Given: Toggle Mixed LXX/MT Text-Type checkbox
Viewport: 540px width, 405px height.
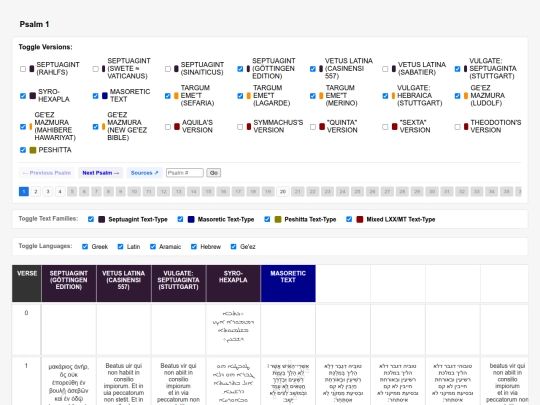Looking at the screenshot, I should point(349,219).
